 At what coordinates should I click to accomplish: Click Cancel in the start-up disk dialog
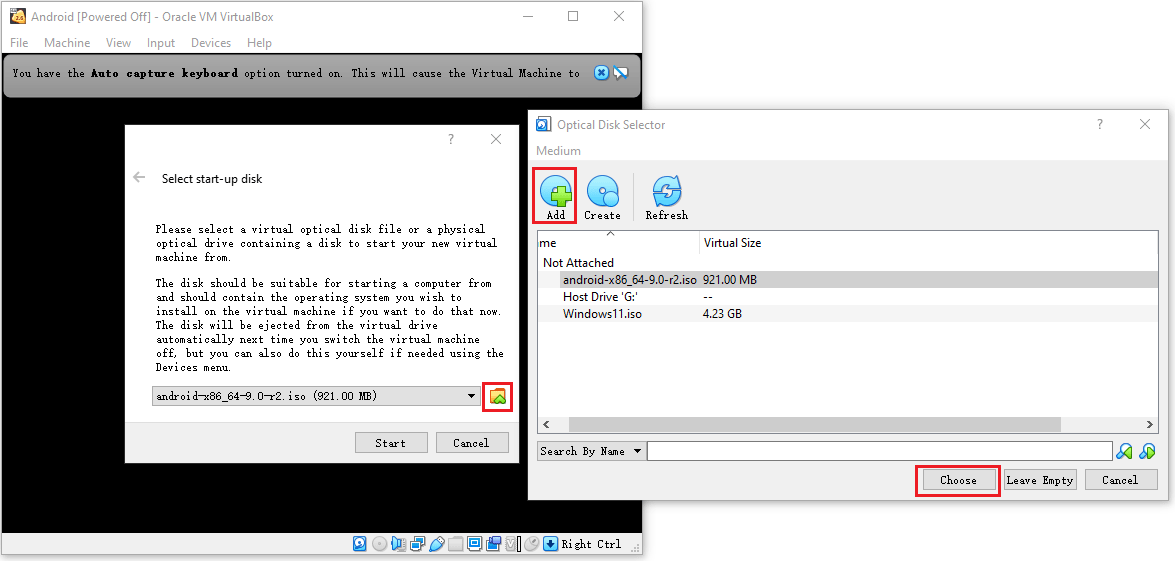coord(471,443)
